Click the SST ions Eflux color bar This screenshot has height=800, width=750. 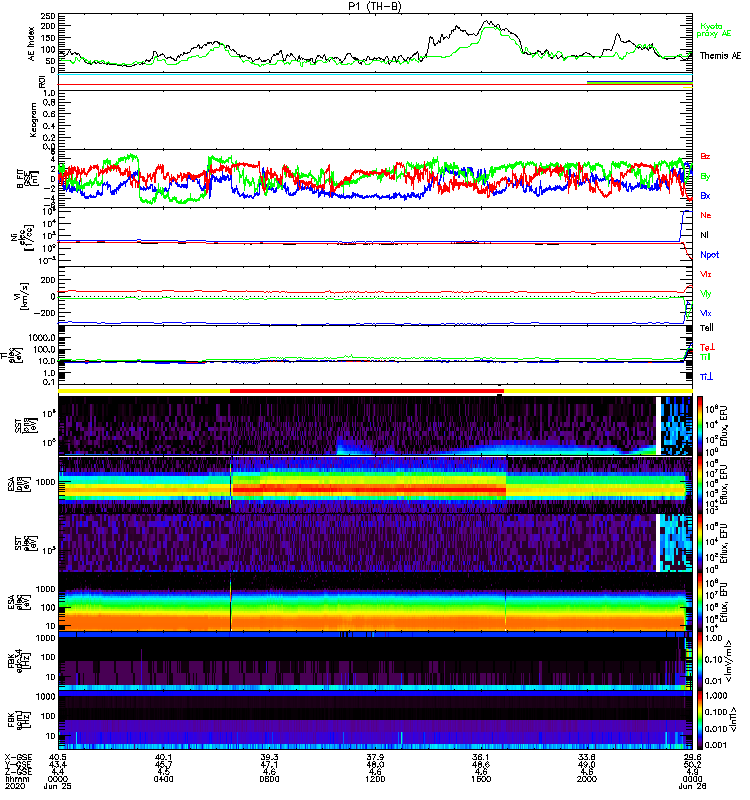699,426
